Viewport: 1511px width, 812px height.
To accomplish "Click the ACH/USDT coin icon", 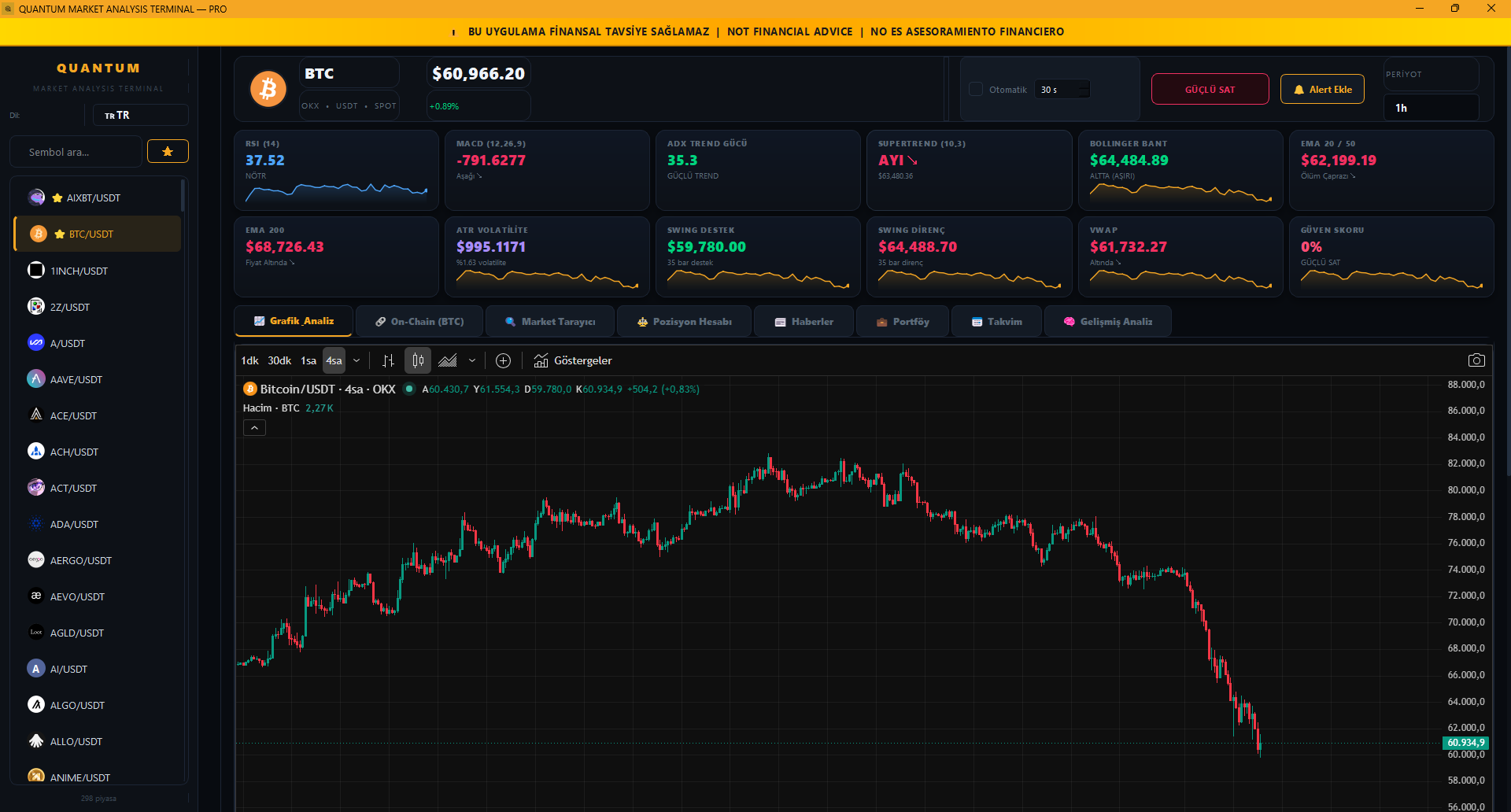I will (36, 452).
